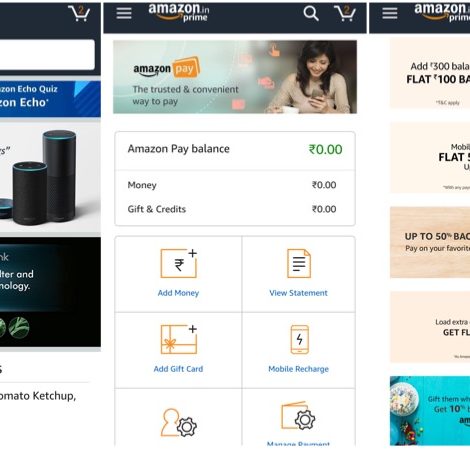Image resolution: width=470 pixels, height=449 pixels.
Task: Tap the Mobile Recharge phone icon
Action: click(x=299, y=339)
